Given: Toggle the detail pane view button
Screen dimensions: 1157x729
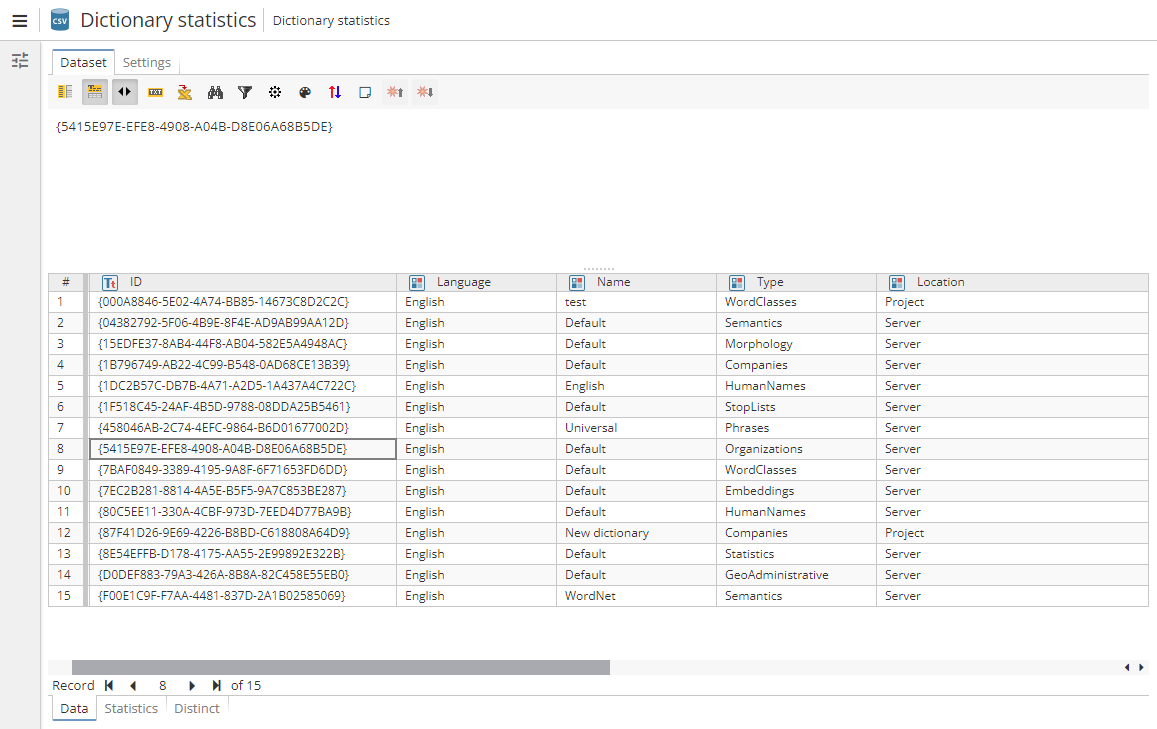Looking at the screenshot, I should coord(95,92).
